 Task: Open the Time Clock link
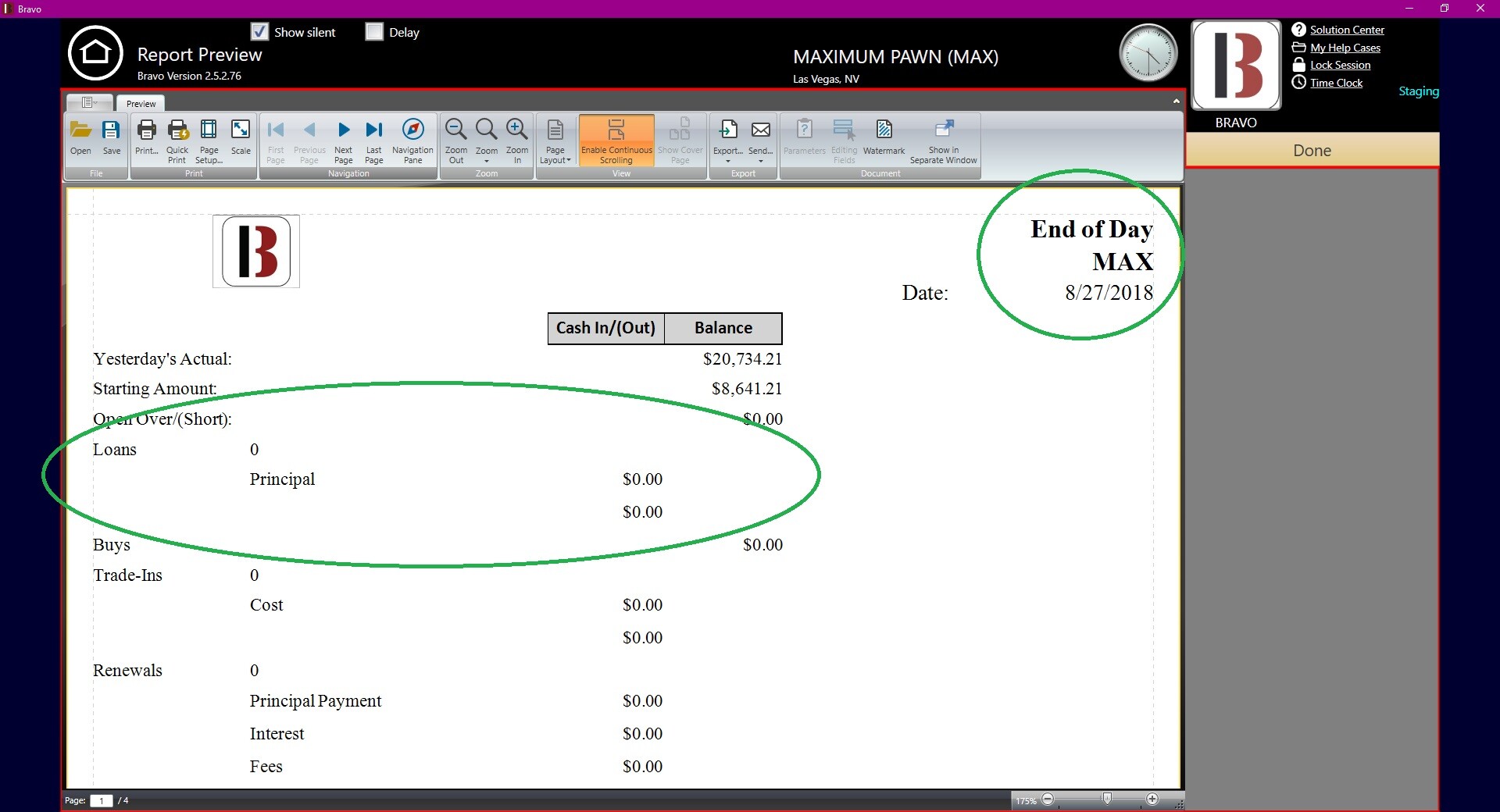pos(1336,83)
